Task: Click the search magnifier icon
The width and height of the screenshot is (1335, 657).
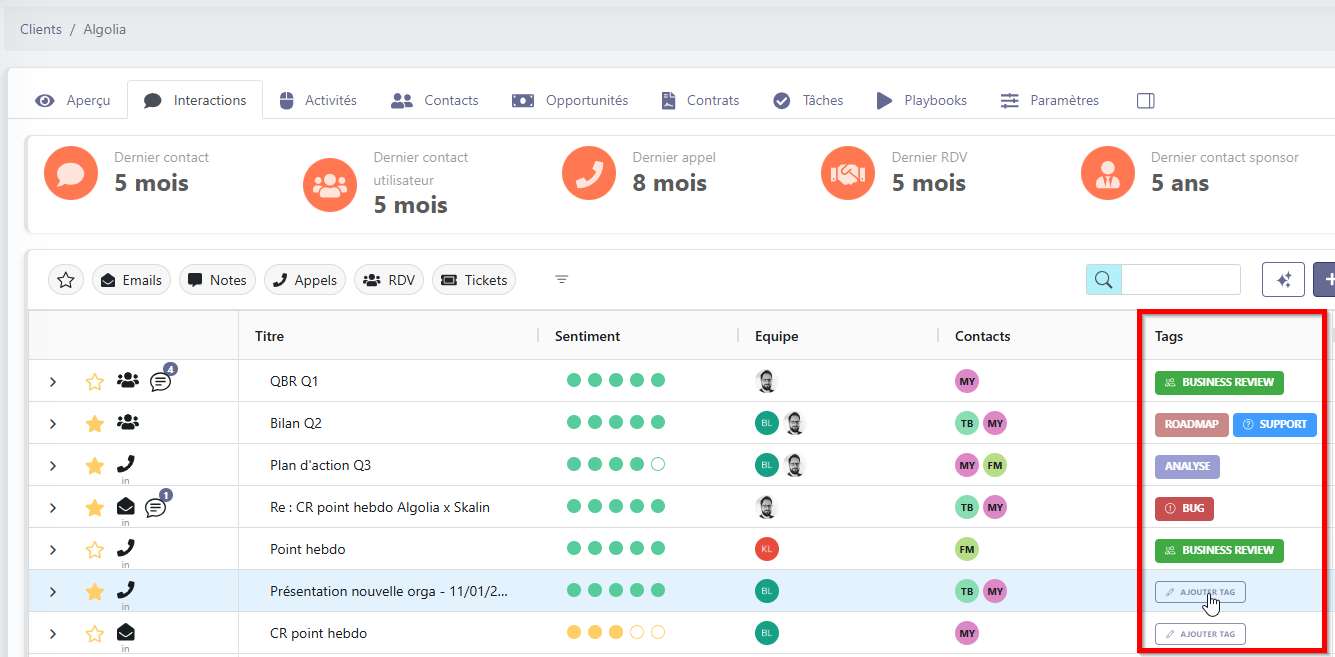Action: click(x=1104, y=280)
